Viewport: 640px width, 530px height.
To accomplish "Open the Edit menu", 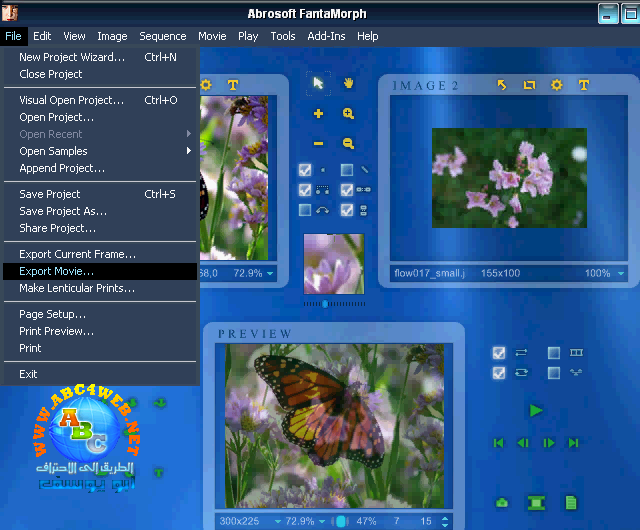I will click(x=42, y=36).
